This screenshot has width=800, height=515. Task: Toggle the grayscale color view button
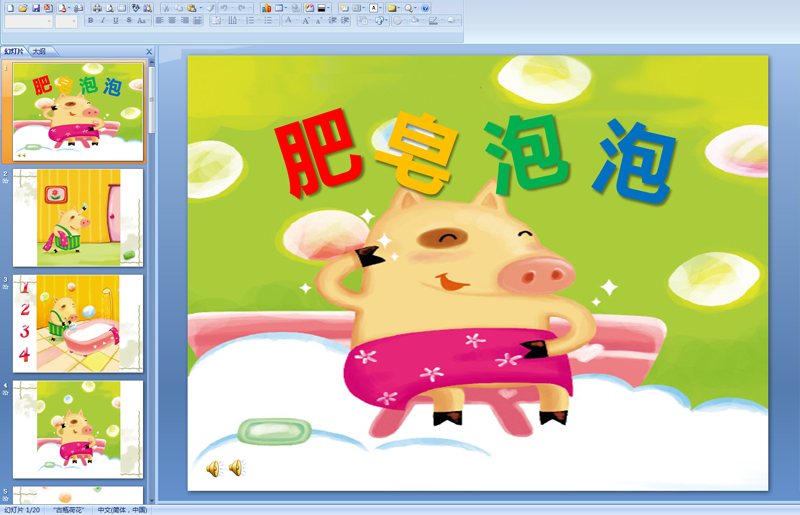[x=321, y=8]
